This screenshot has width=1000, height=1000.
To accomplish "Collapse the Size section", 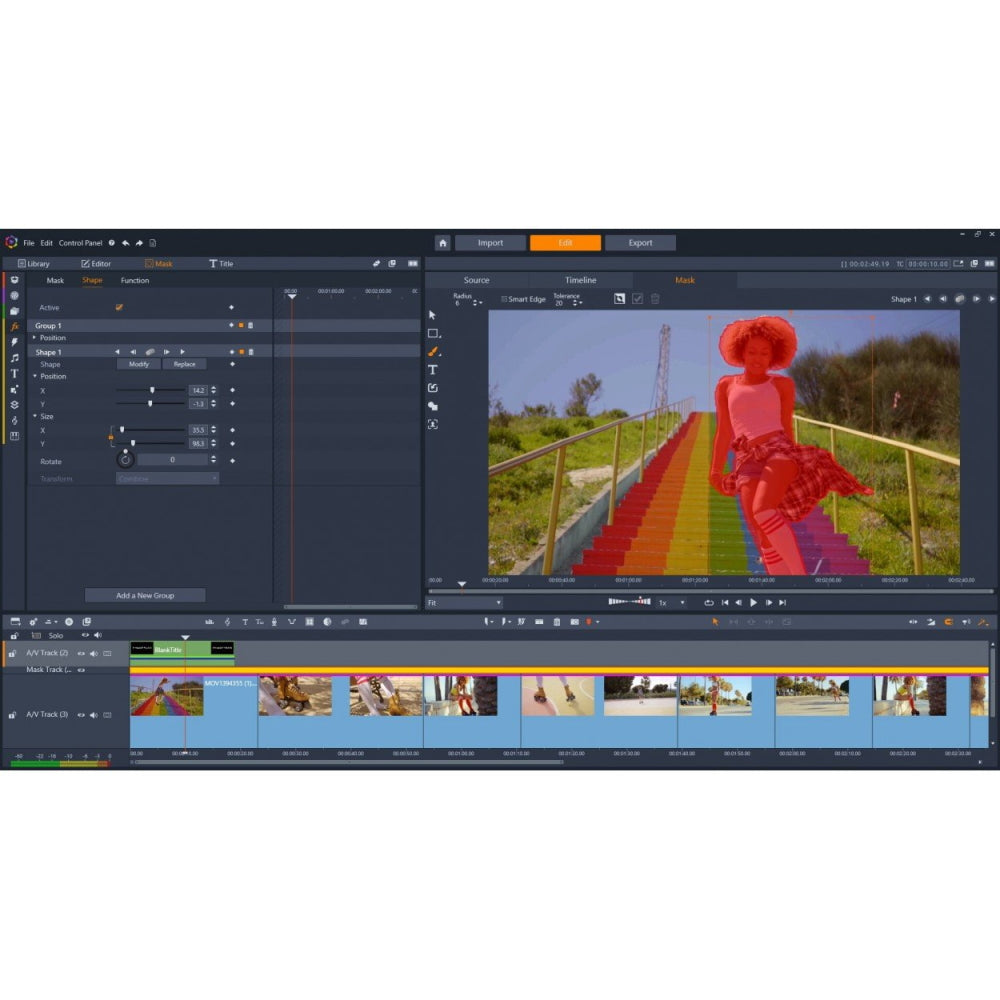I will coord(34,416).
